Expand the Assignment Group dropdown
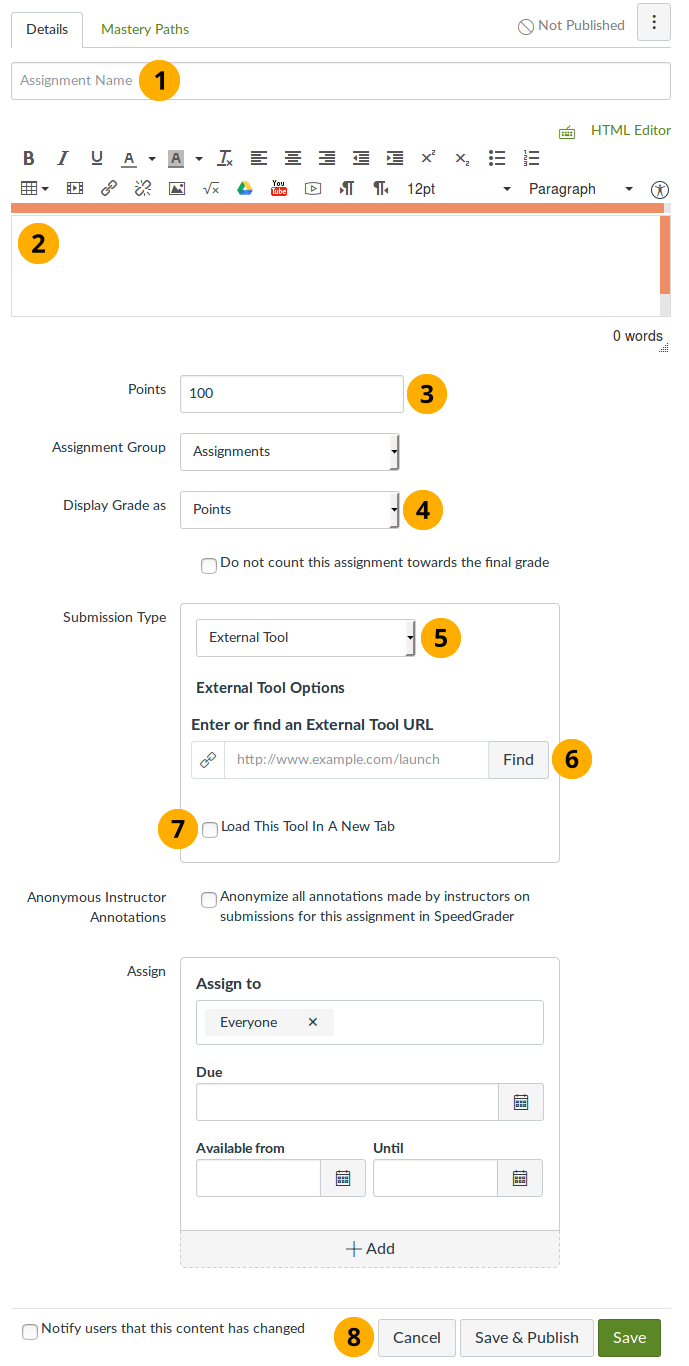Image resolution: width=689 pixels, height=1366 pixels. click(289, 451)
